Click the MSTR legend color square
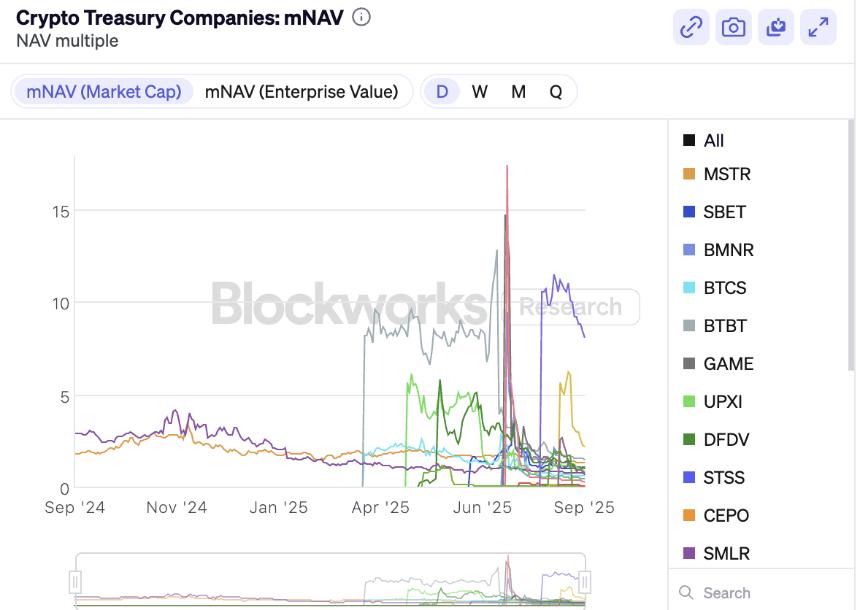 688,174
